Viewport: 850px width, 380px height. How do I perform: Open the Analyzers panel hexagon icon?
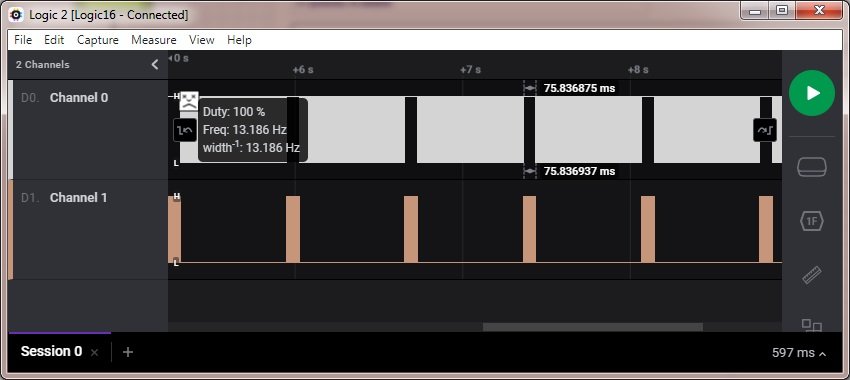tap(812, 221)
